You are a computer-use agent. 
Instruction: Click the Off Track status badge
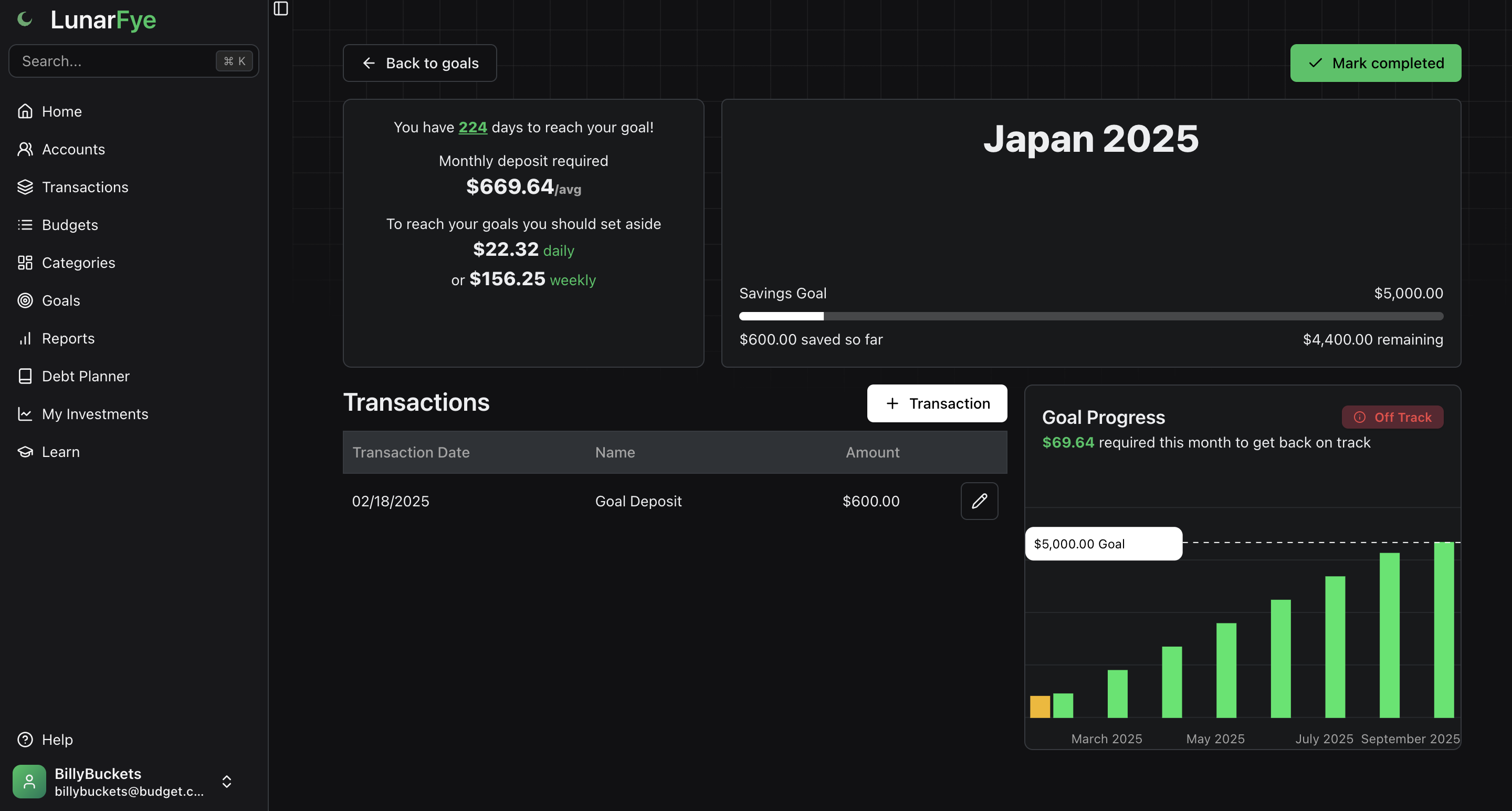click(x=1392, y=417)
